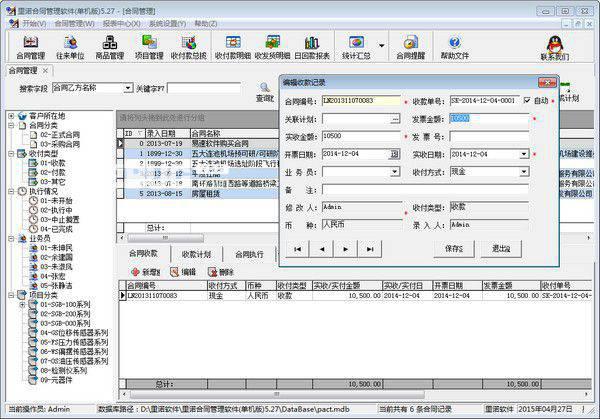Expand the 01-SGB-100系列 node

(x=22, y=305)
